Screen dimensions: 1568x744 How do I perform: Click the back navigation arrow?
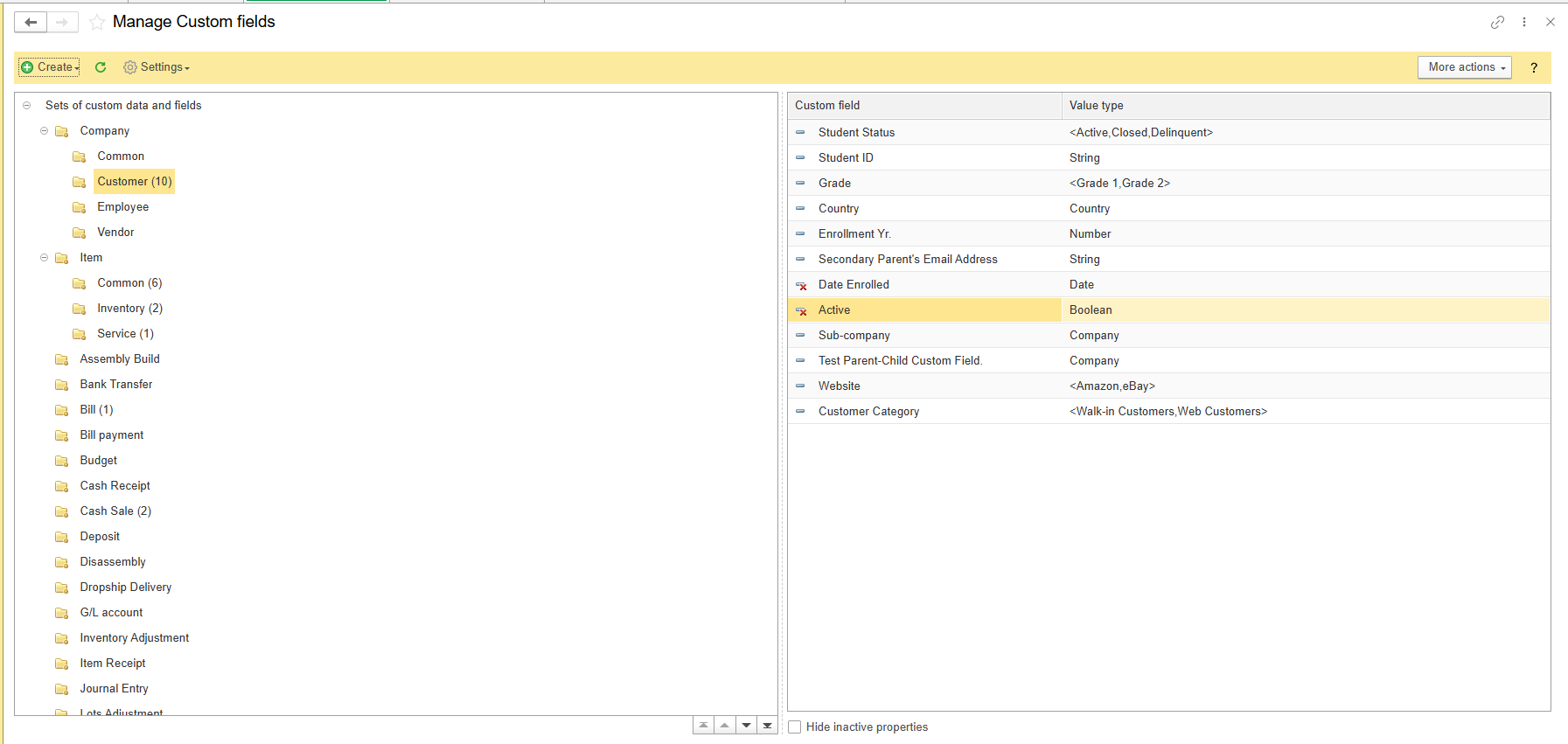(x=31, y=22)
